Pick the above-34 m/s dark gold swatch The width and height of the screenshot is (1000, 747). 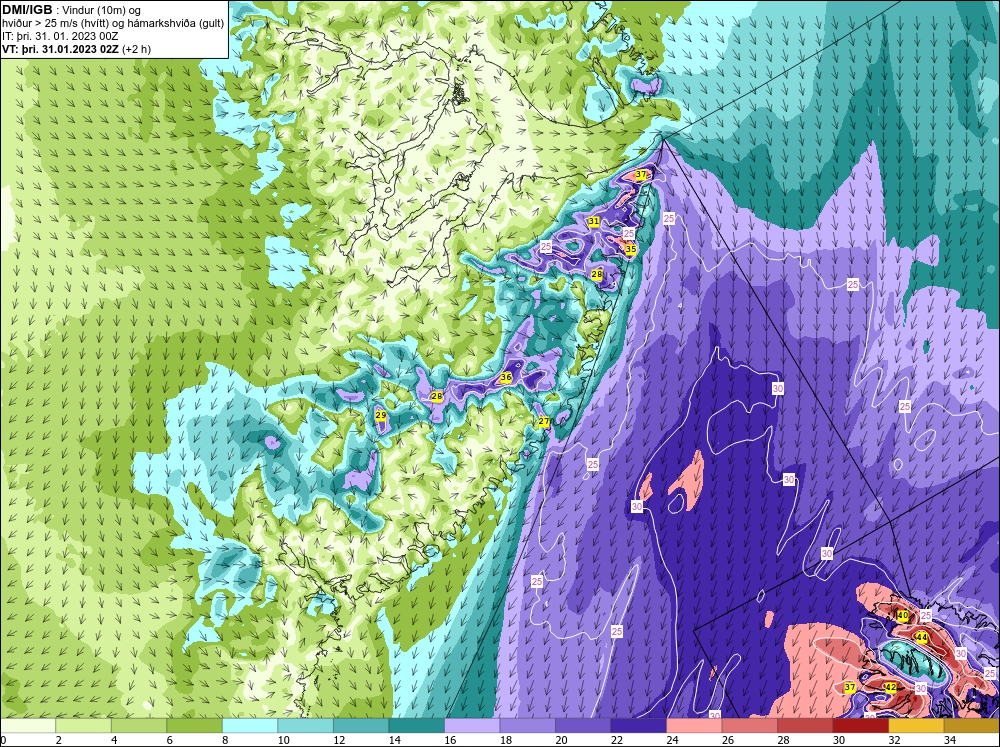(971, 725)
